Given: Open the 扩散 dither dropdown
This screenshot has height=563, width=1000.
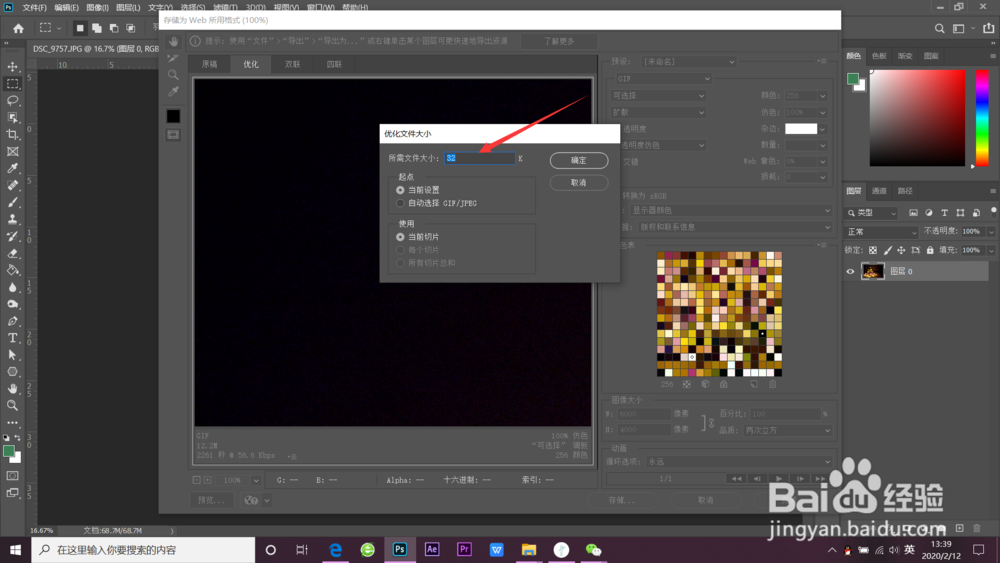Looking at the screenshot, I should (658, 112).
